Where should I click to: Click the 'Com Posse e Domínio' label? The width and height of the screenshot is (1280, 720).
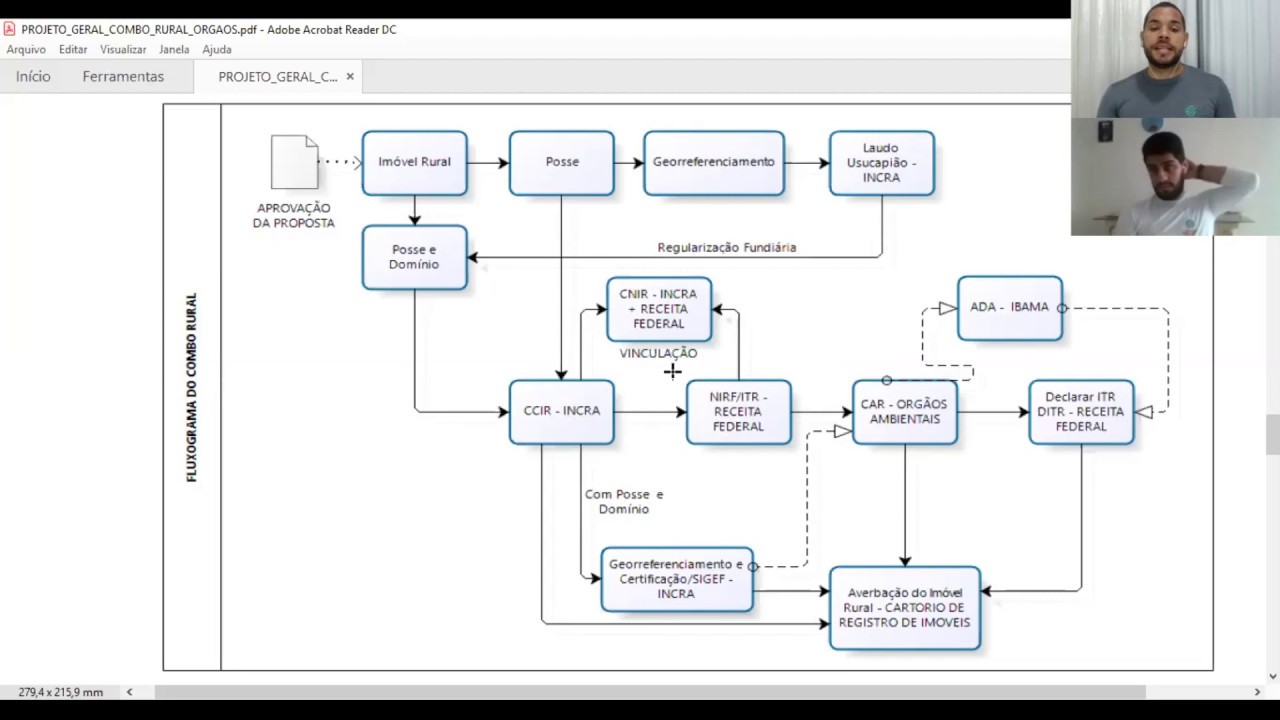click(x=624, y=502)
